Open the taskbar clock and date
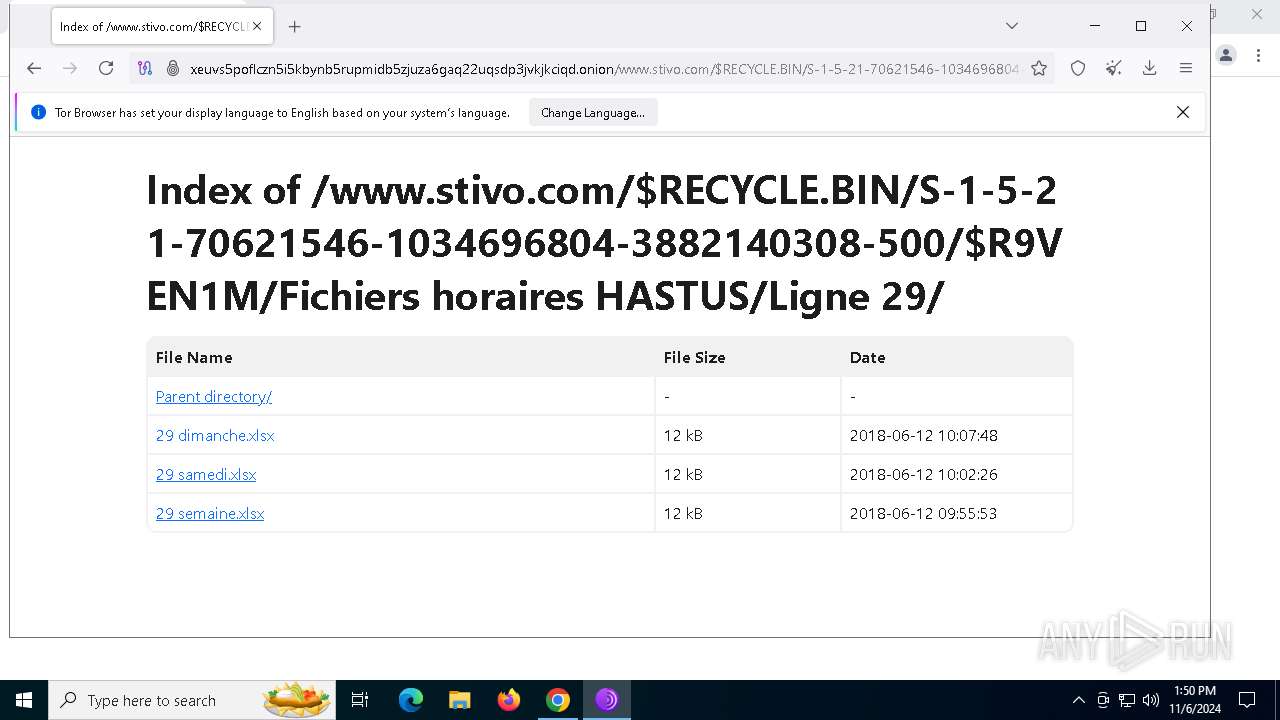The image size is (1280, 720). point(1195,700)
